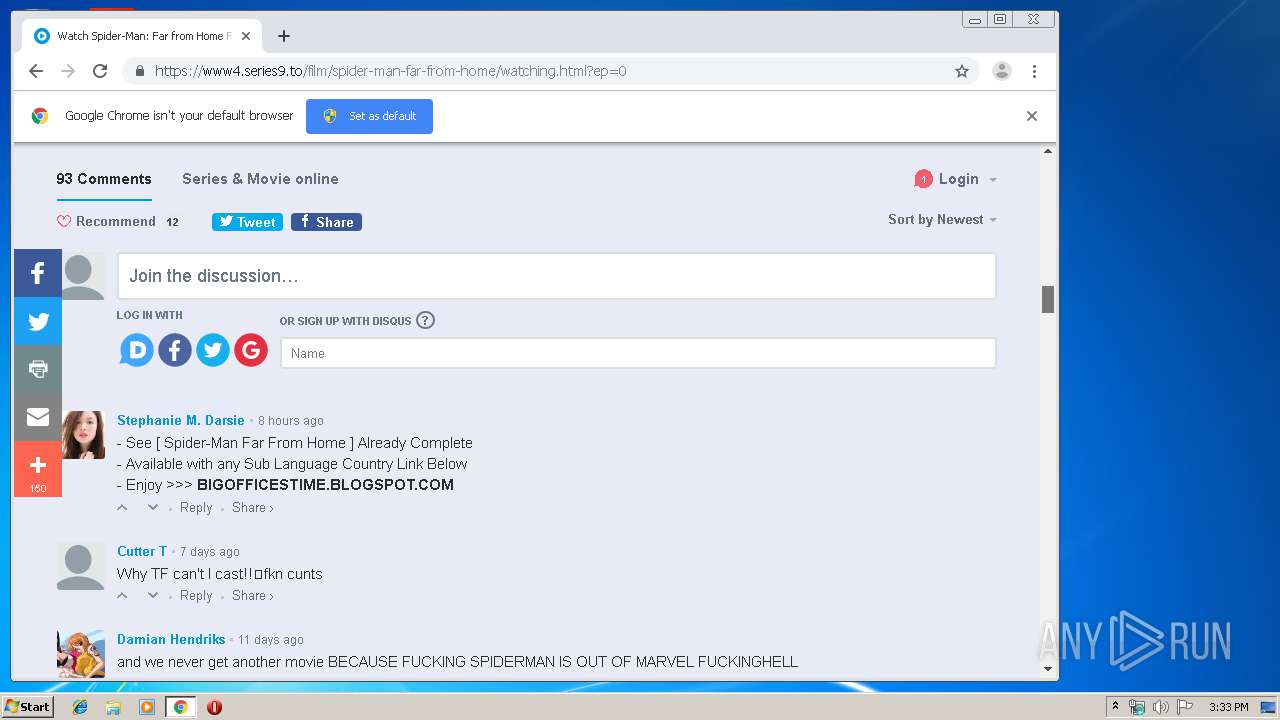Dismiss the default browser notification bar
The image size is (1280, 720).
1032,116
